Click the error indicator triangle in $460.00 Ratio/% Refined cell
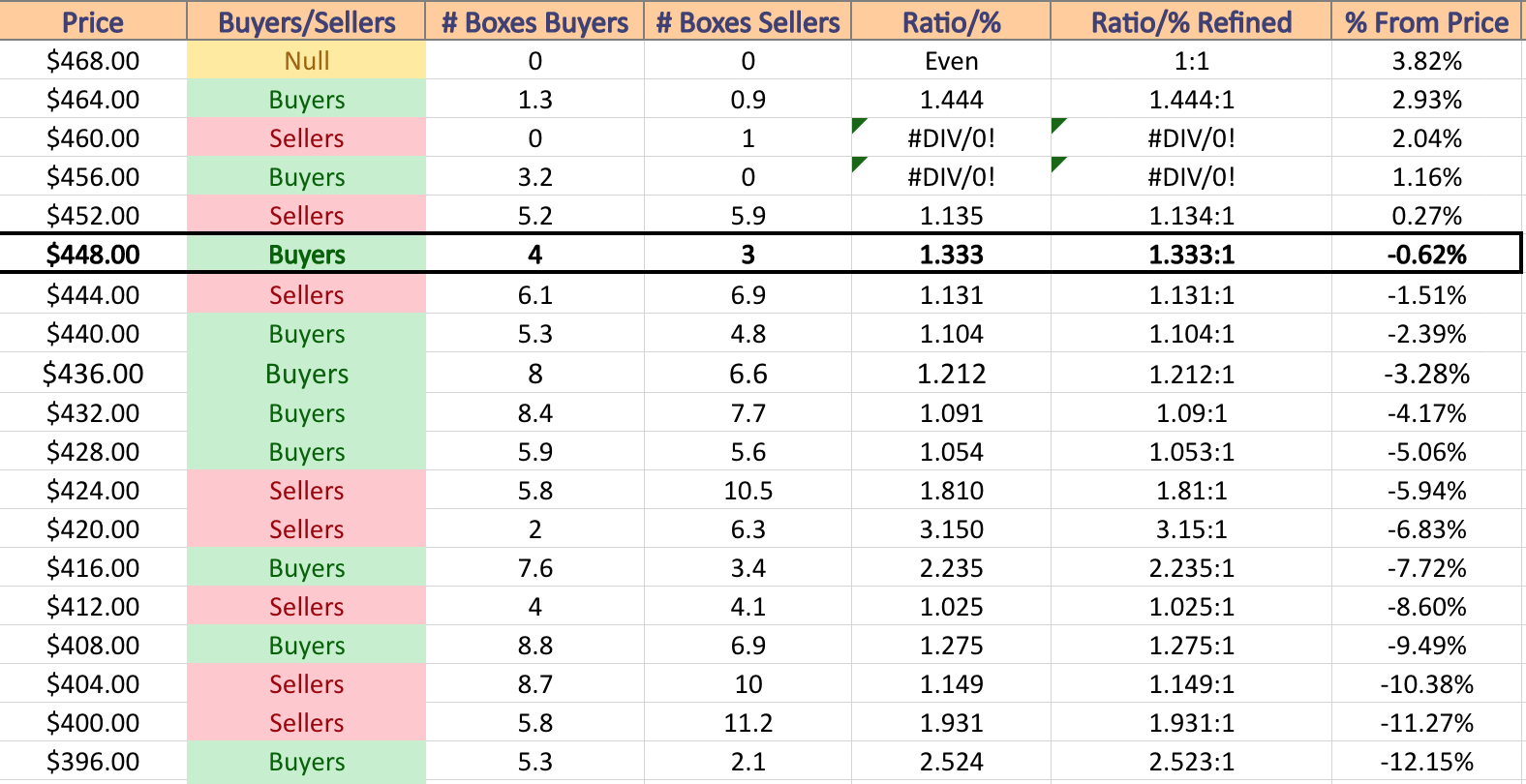This screenshot has width=1526, height=784. [1057, 125]
